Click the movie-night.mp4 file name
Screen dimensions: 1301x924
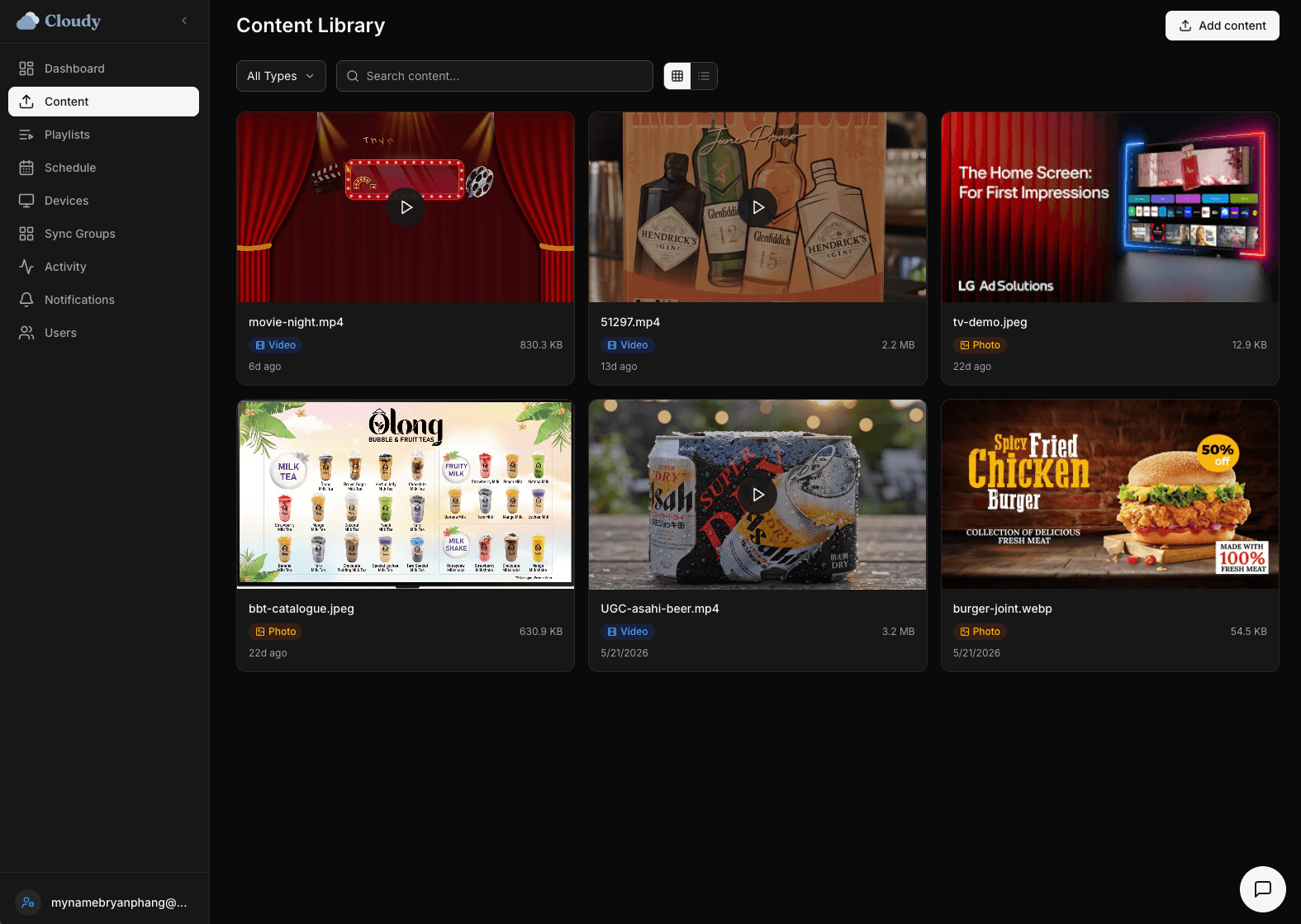pos(296,322)
